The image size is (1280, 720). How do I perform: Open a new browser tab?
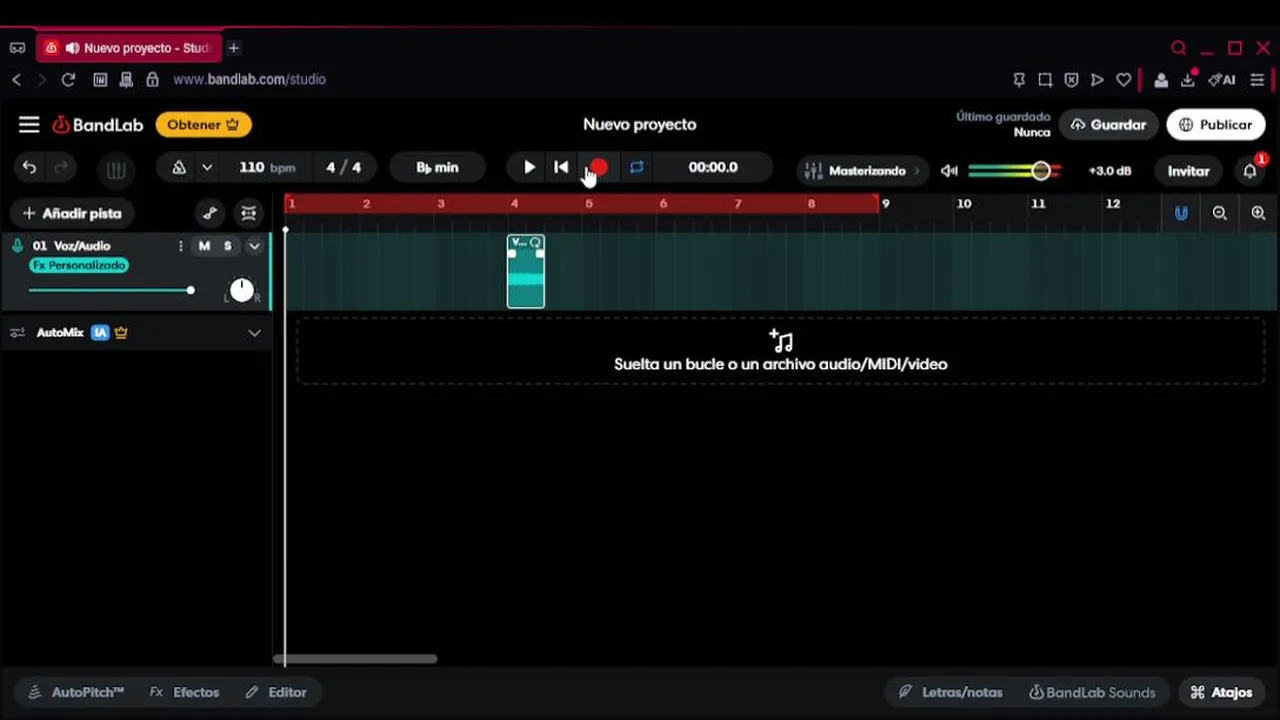(233, 48)
